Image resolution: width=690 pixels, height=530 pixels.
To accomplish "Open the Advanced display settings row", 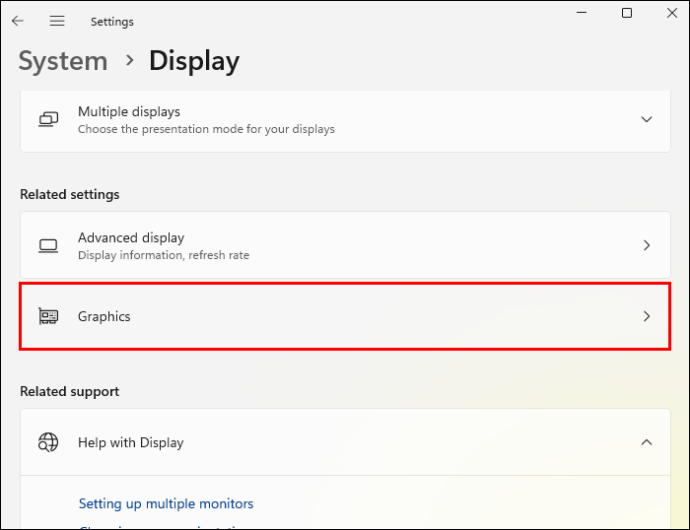I will coord(345,245).
